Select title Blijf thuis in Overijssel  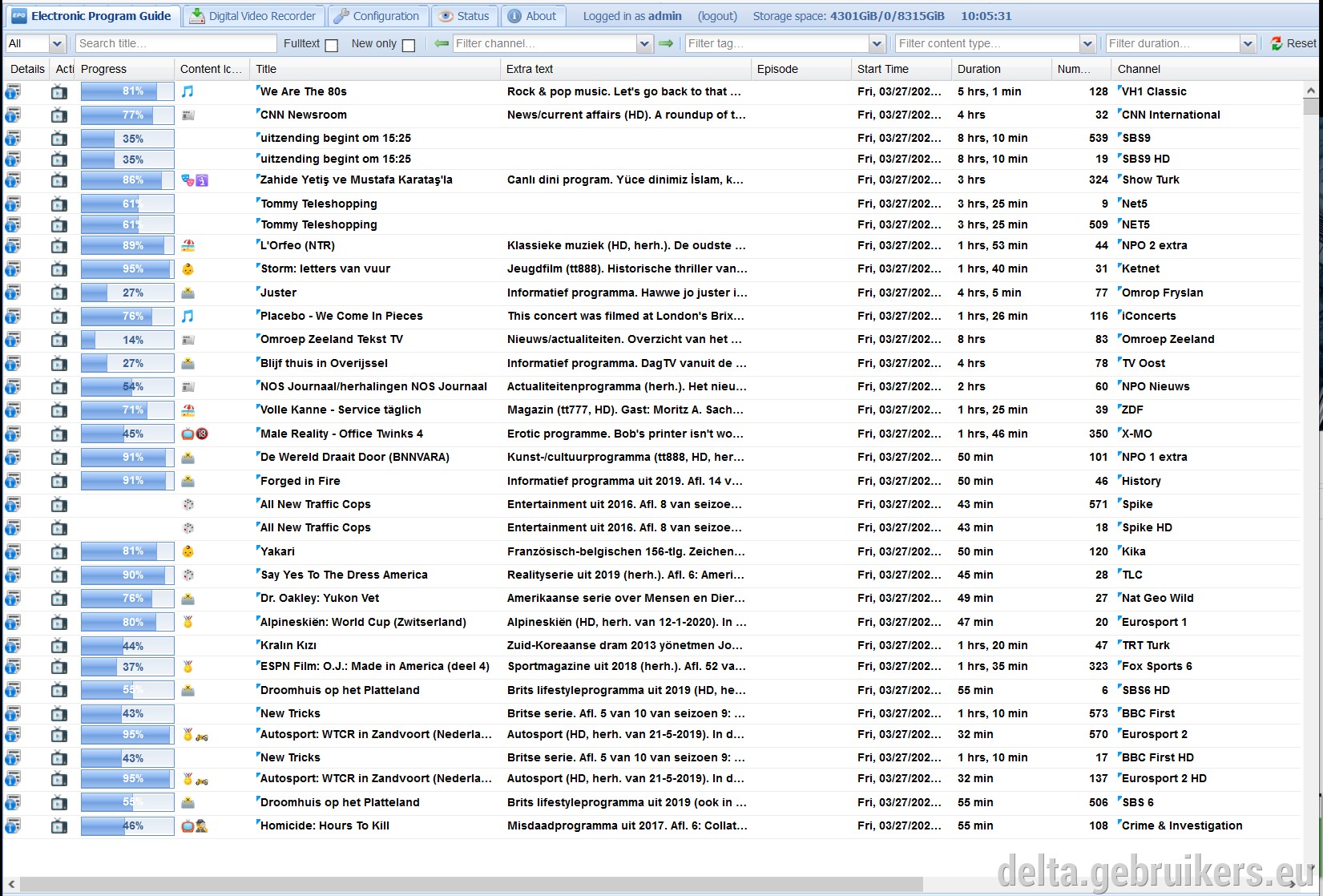tap(324, 364)
